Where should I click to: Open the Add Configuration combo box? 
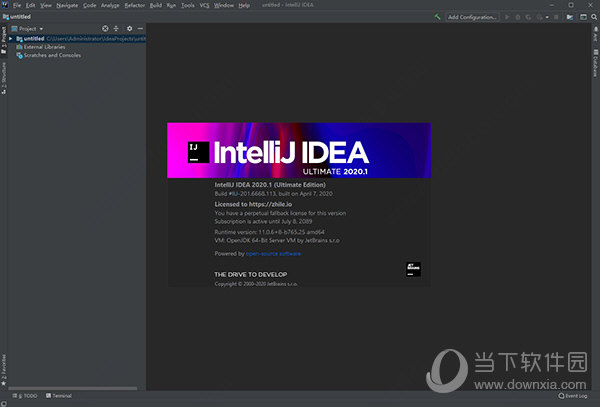472,17
